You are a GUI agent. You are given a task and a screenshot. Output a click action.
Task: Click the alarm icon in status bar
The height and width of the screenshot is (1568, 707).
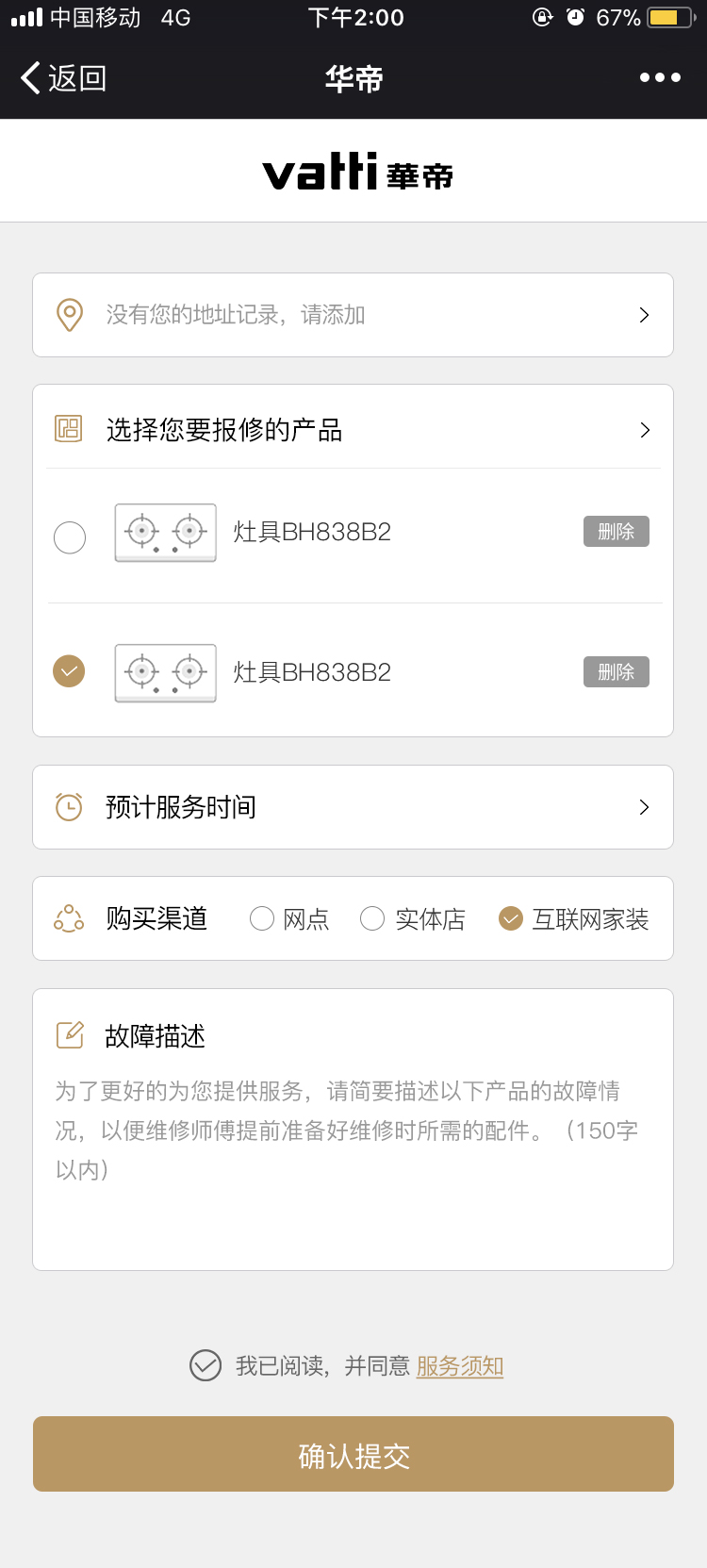point(575,17)
